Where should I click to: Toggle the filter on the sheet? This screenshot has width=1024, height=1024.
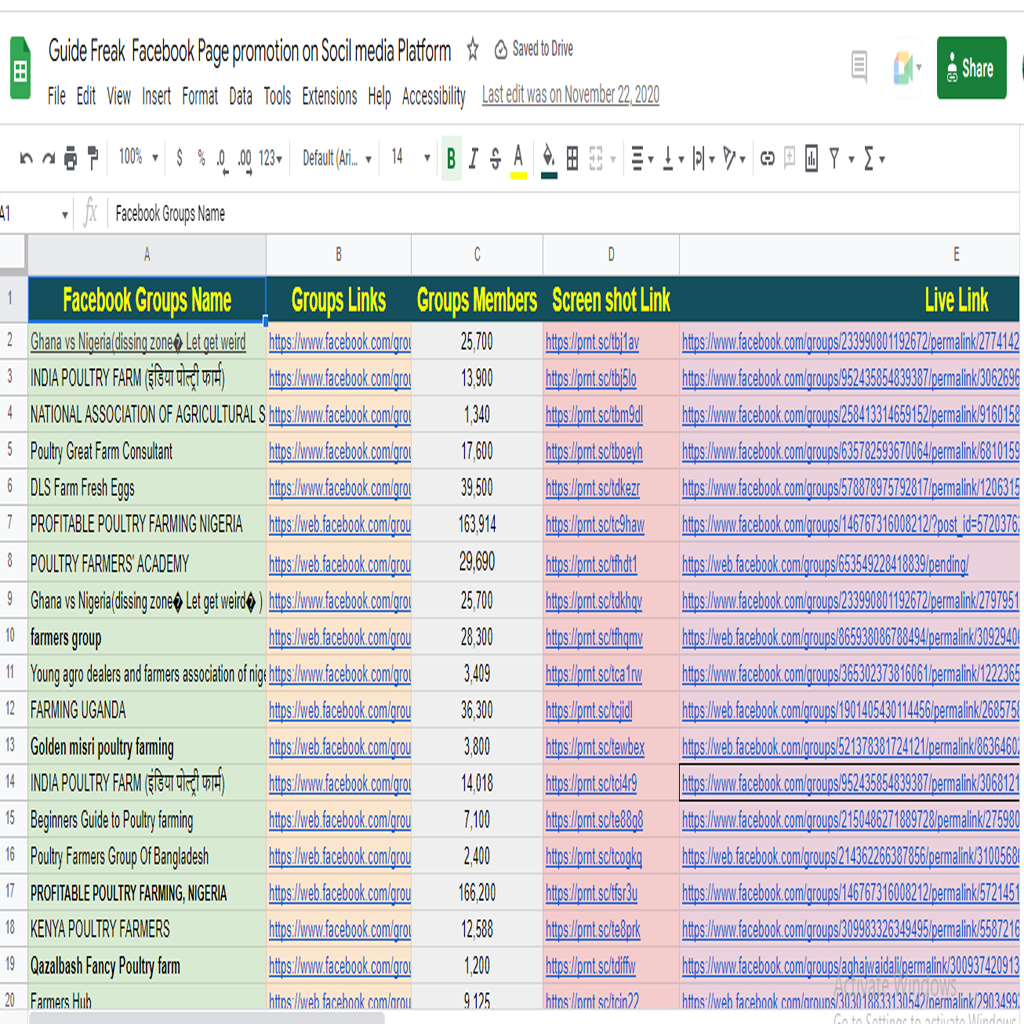(x=834, y=158)
